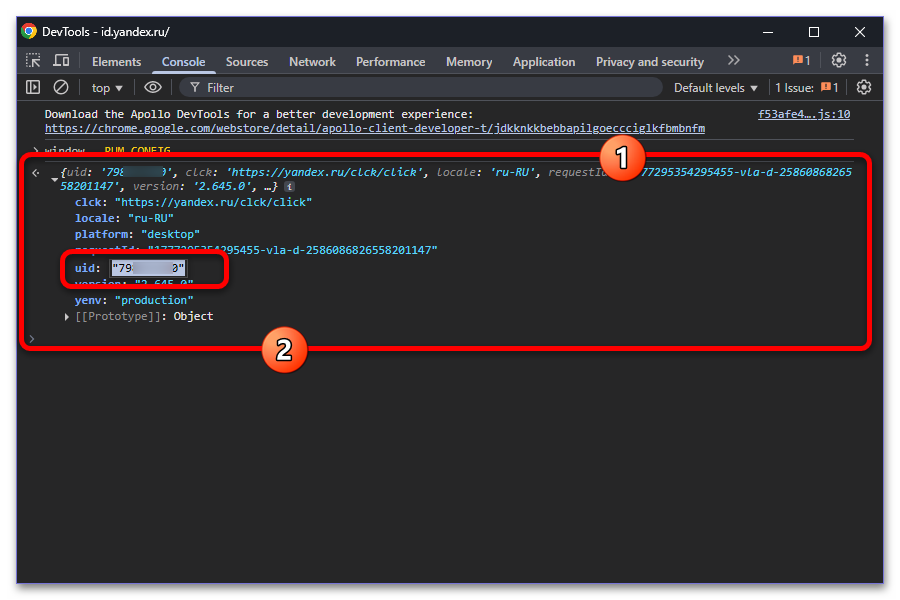
Task: Click the issues counter badge in tab bar
Action: click(x=801, y=60)
